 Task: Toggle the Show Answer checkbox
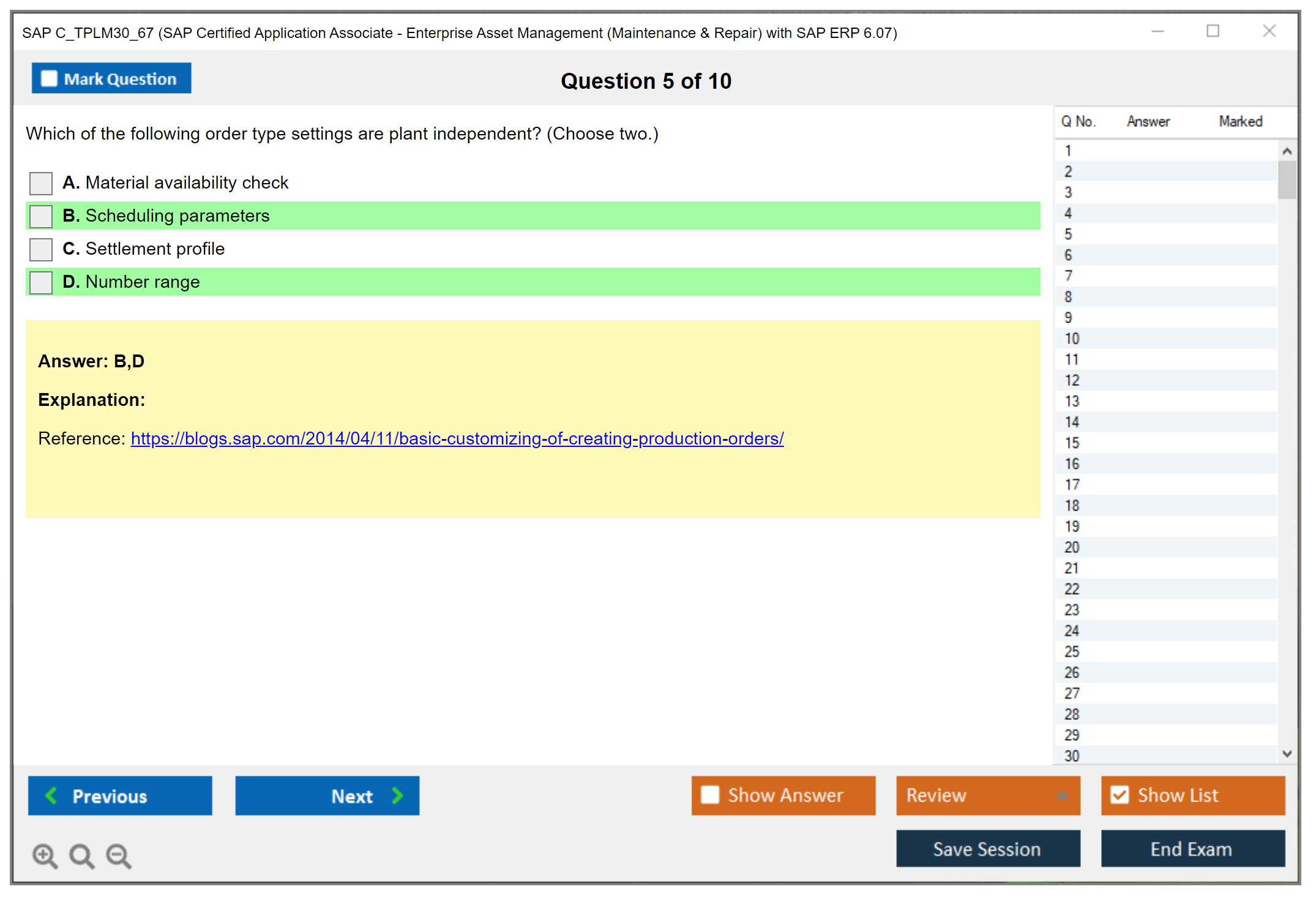point(710,795)
